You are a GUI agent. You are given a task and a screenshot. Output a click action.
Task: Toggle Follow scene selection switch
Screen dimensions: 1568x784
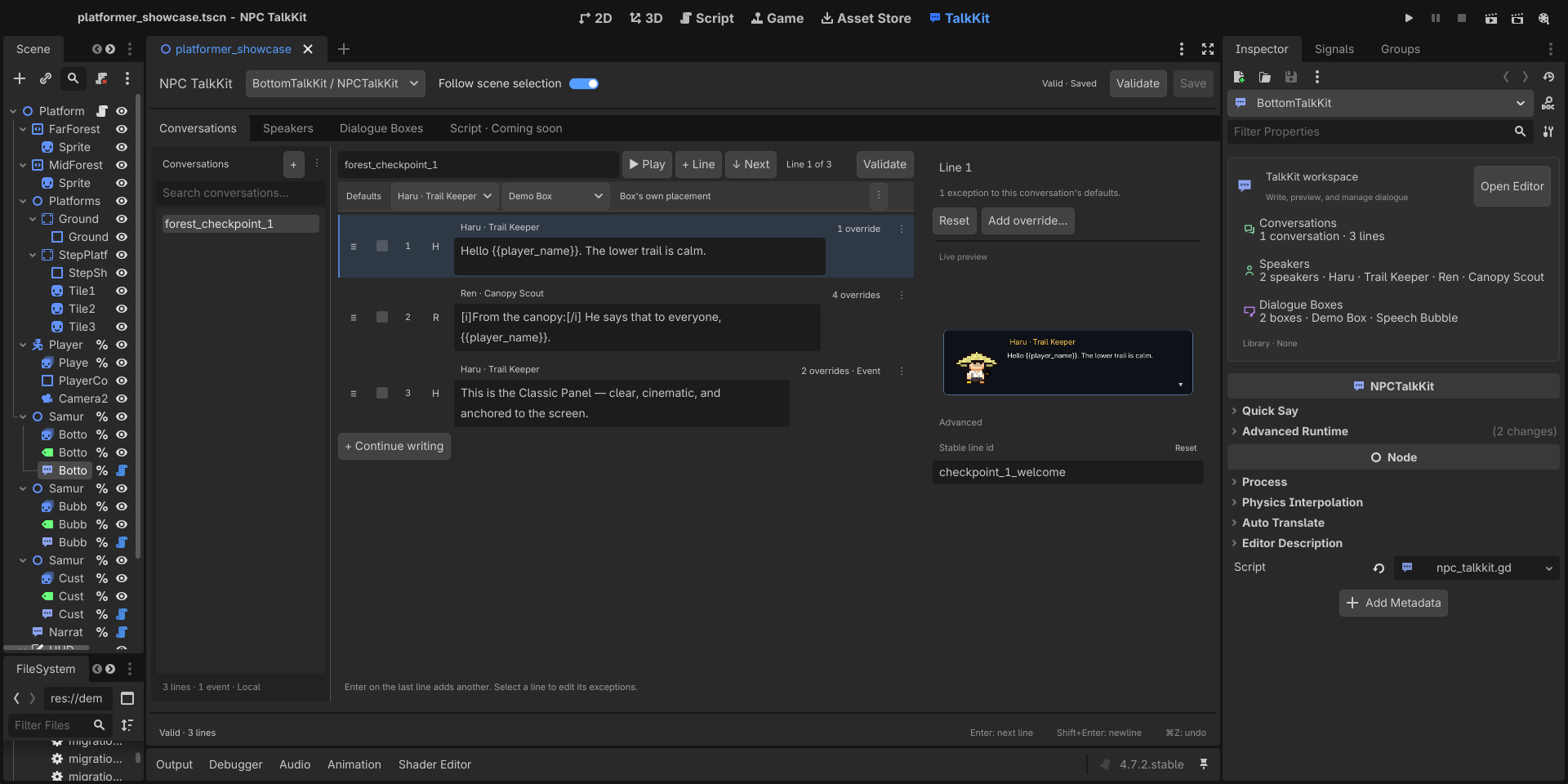pos(584,83)
